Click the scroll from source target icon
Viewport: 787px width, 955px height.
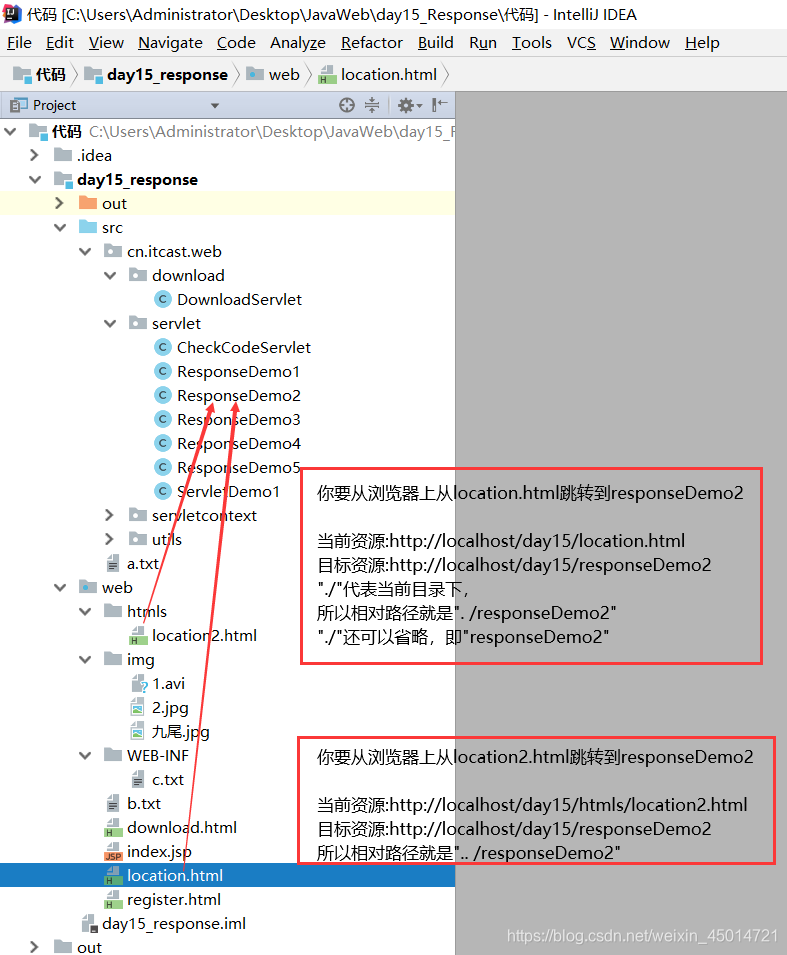point(347,105)
